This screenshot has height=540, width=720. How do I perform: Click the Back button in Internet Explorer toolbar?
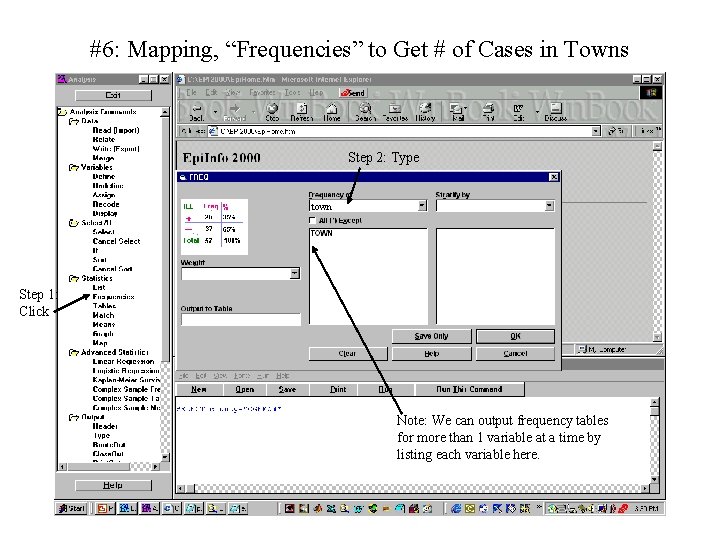coord(197,112)
